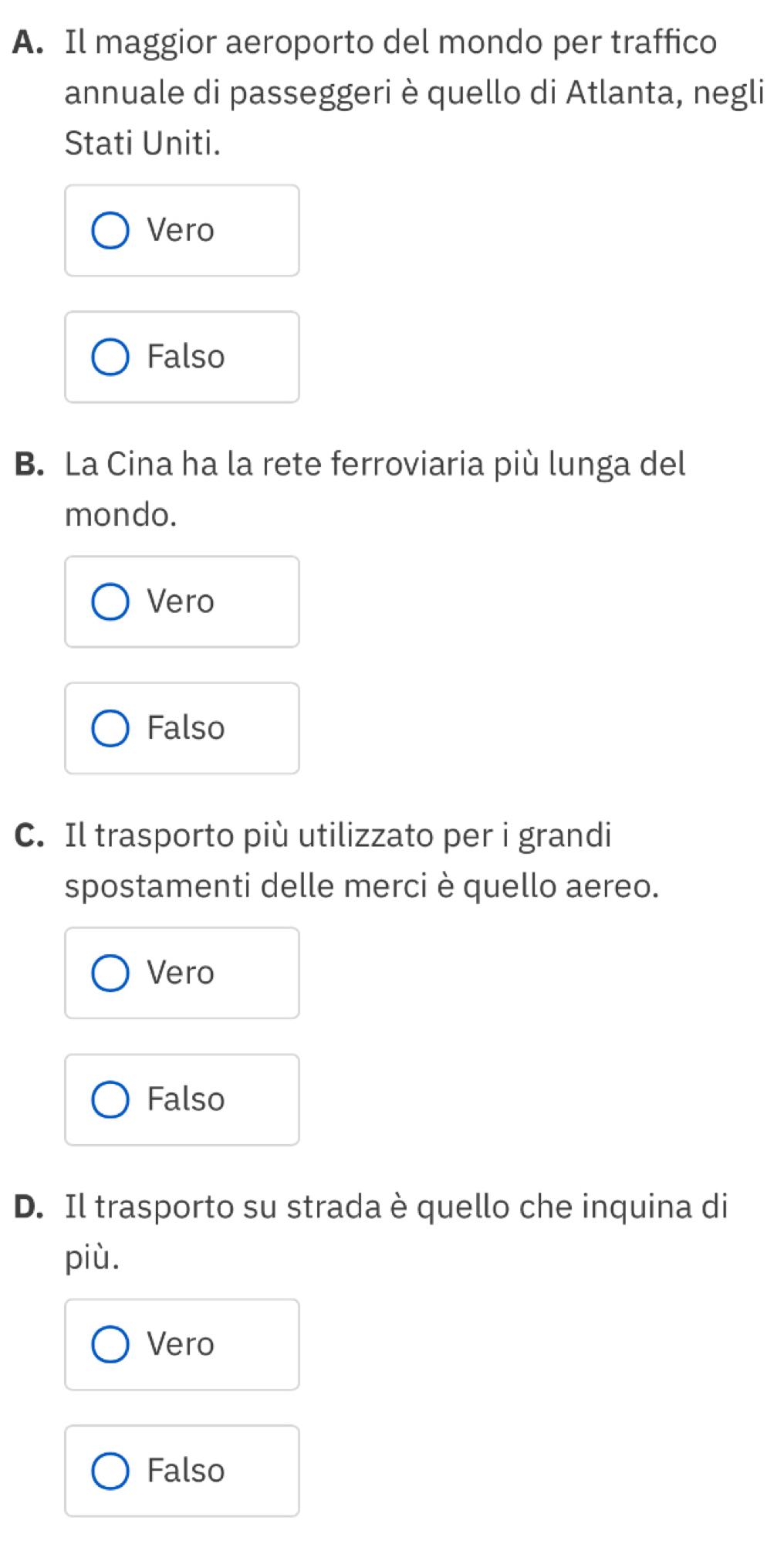Click the word "Atlanta" in statement A
Screen dimensions: 784x1551
622,93
